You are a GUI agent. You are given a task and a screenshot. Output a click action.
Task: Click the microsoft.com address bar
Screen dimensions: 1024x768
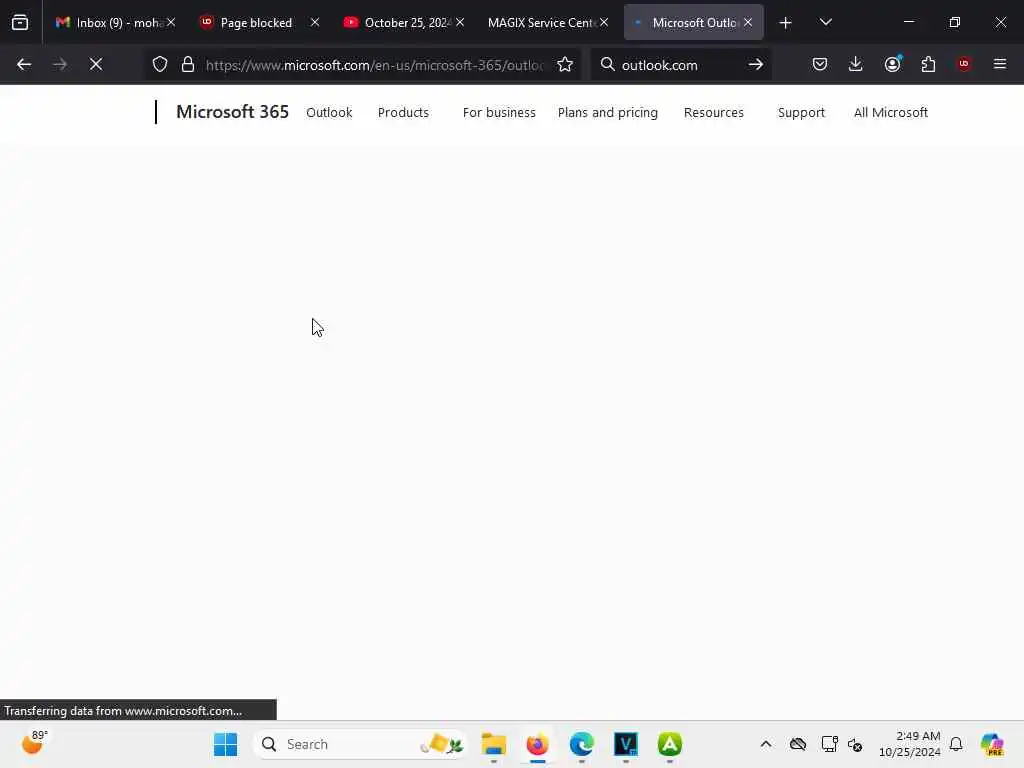click(x=374, y=65)
